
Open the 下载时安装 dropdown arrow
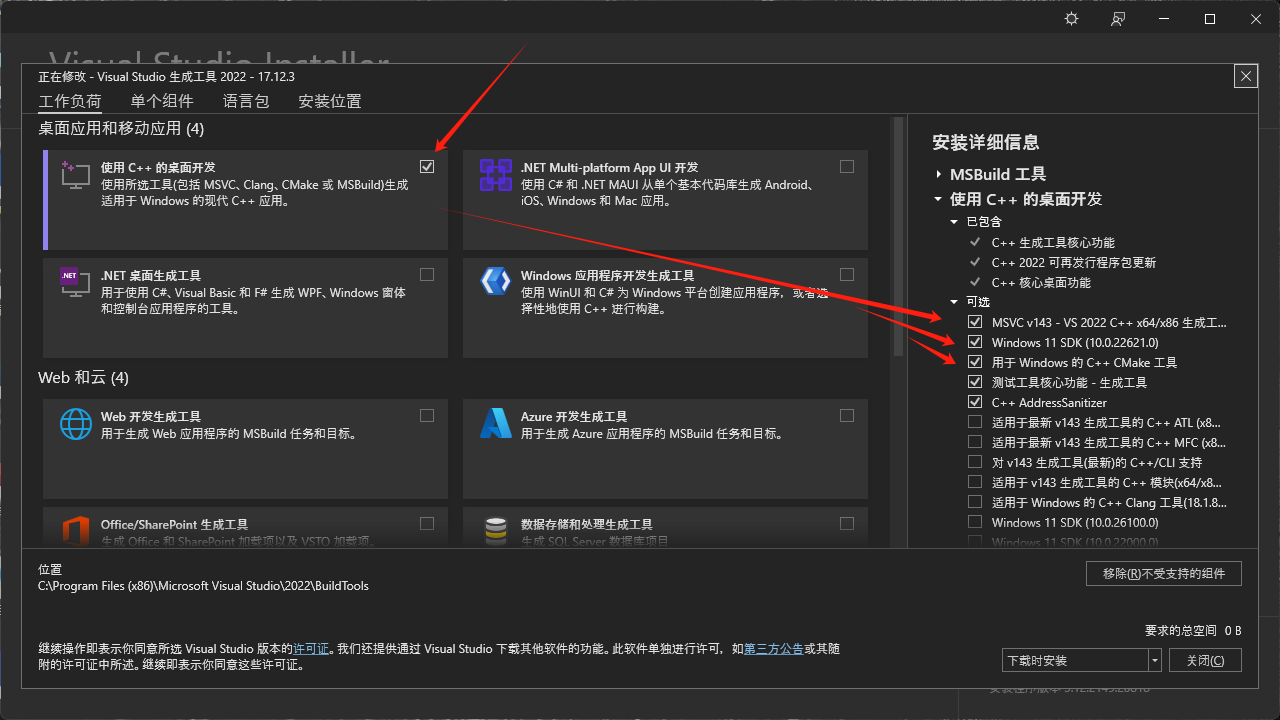point(1155,661)
